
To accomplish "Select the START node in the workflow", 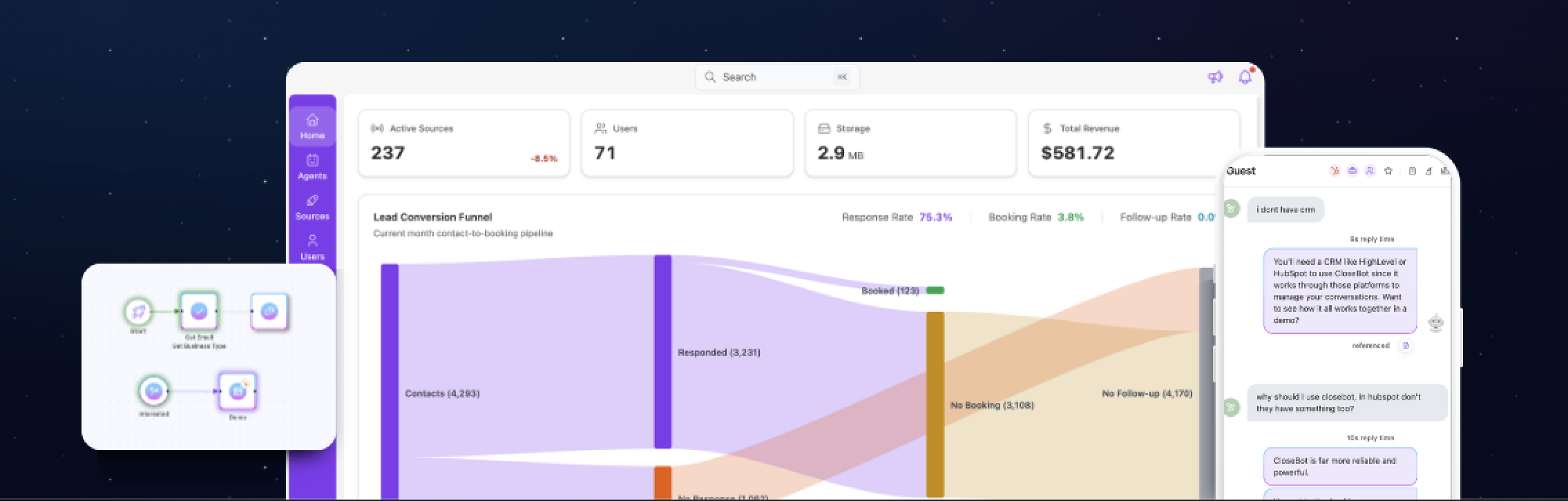I will click(x=137, y=312).
